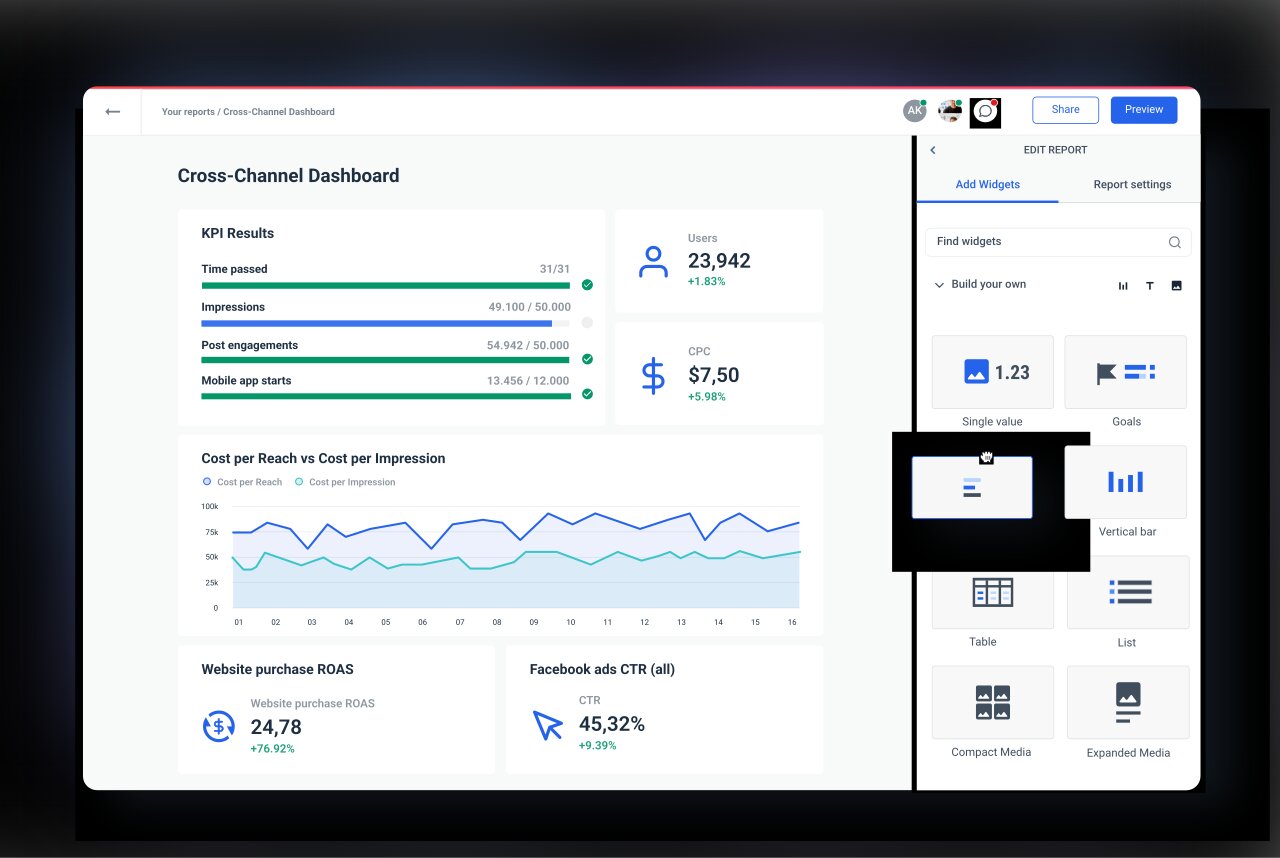Click the back chevron beside EDIT REPORT

click(932, 149)
